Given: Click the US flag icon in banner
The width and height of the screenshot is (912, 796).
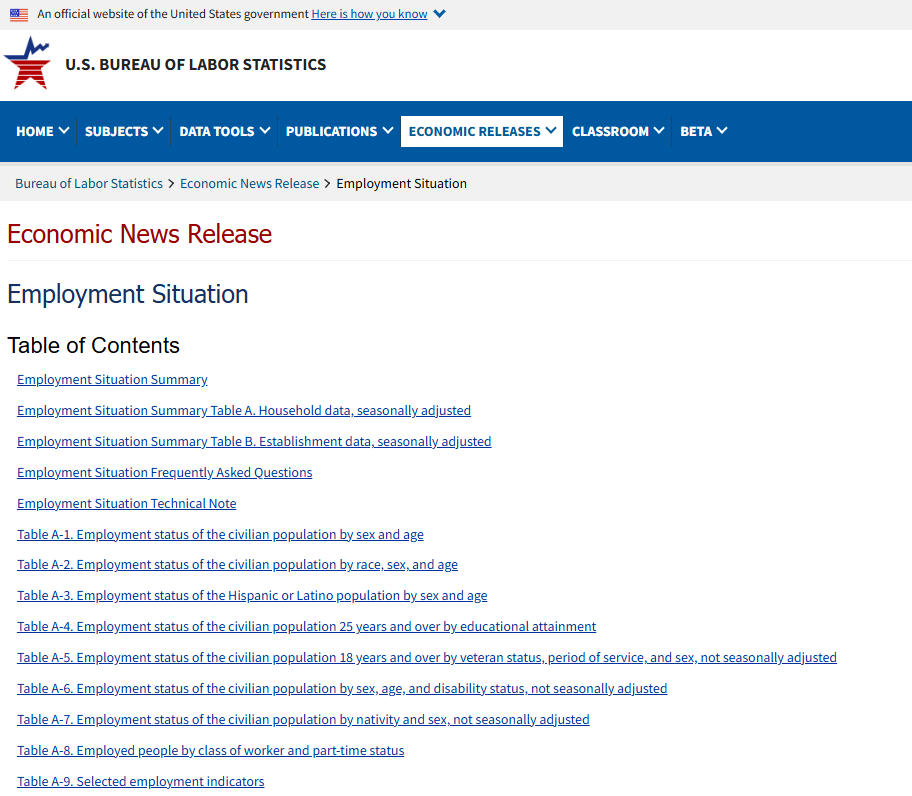Looking at the screenshot, I should [x=19, y=15].
